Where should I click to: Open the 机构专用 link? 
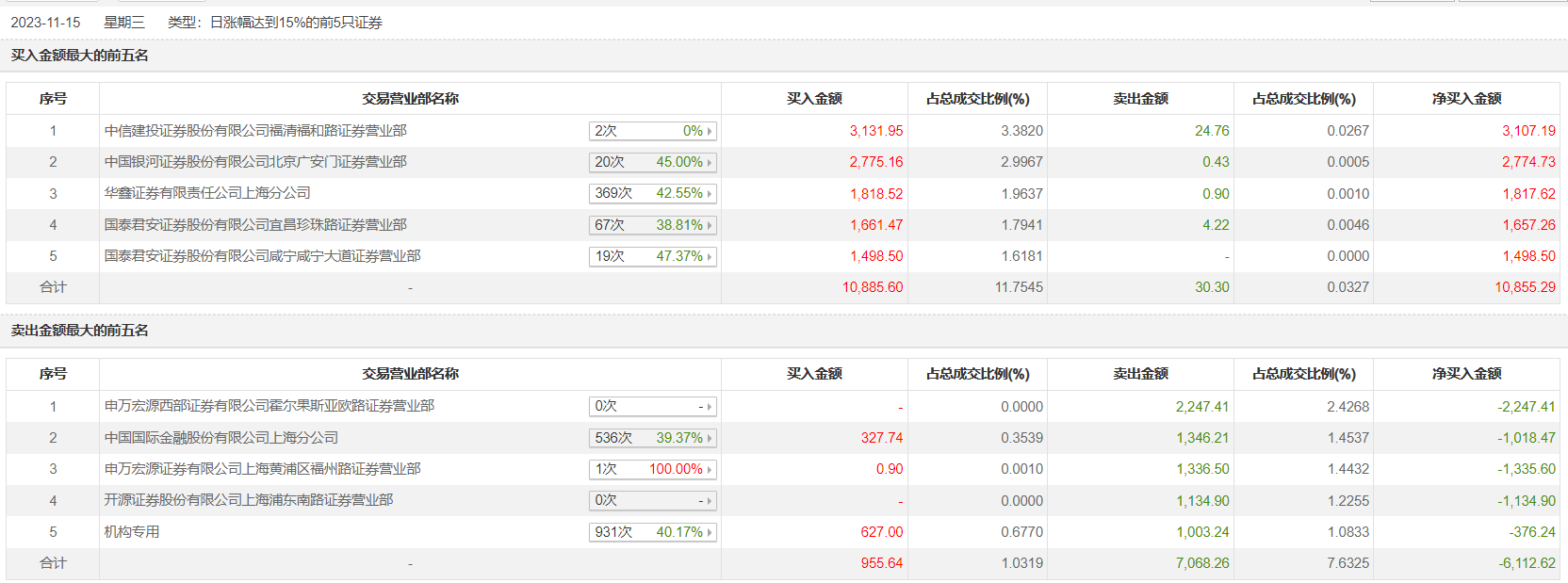[132, 532]
